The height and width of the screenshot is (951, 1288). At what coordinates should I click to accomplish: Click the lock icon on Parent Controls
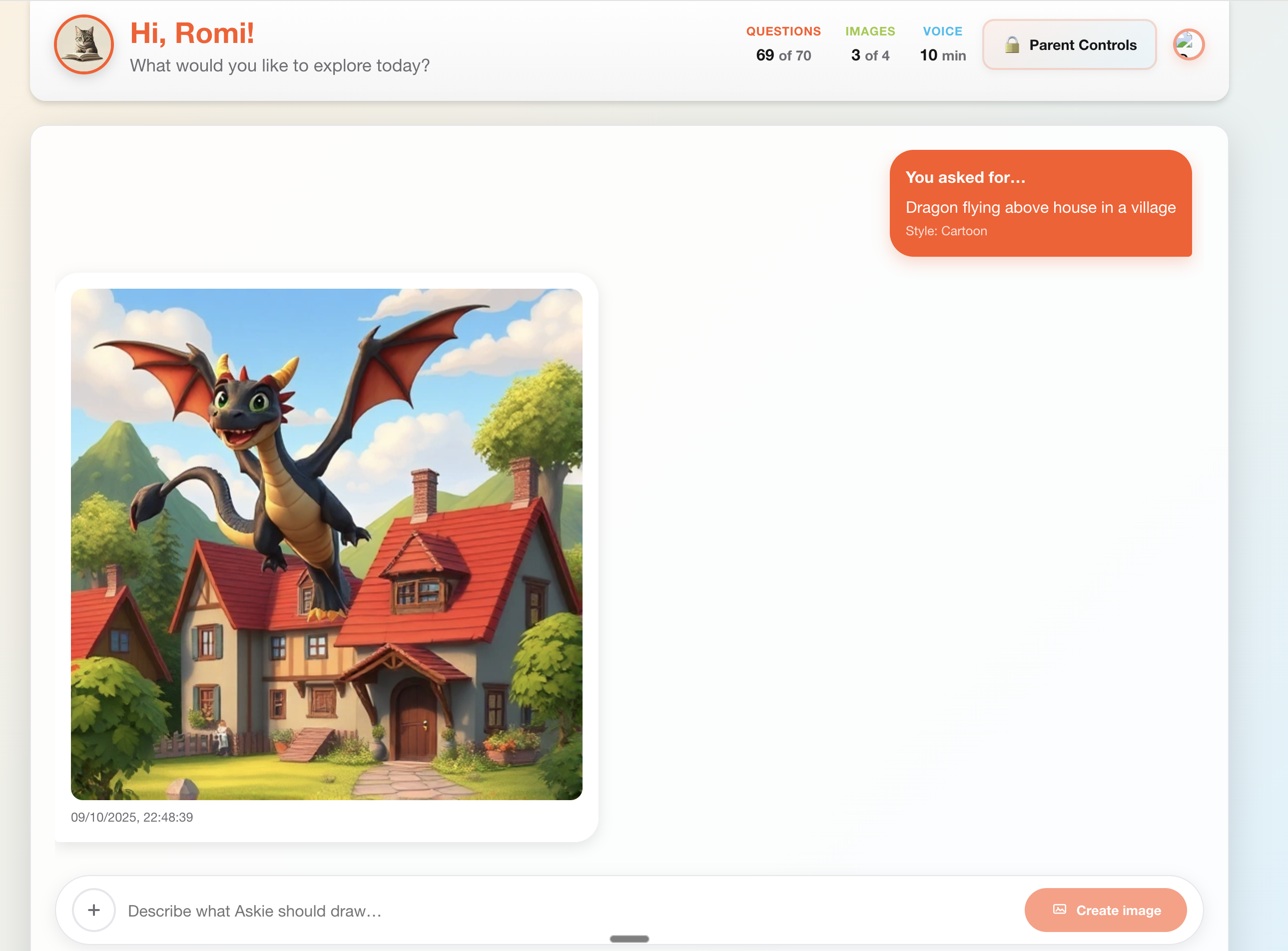pos(1014,44)
